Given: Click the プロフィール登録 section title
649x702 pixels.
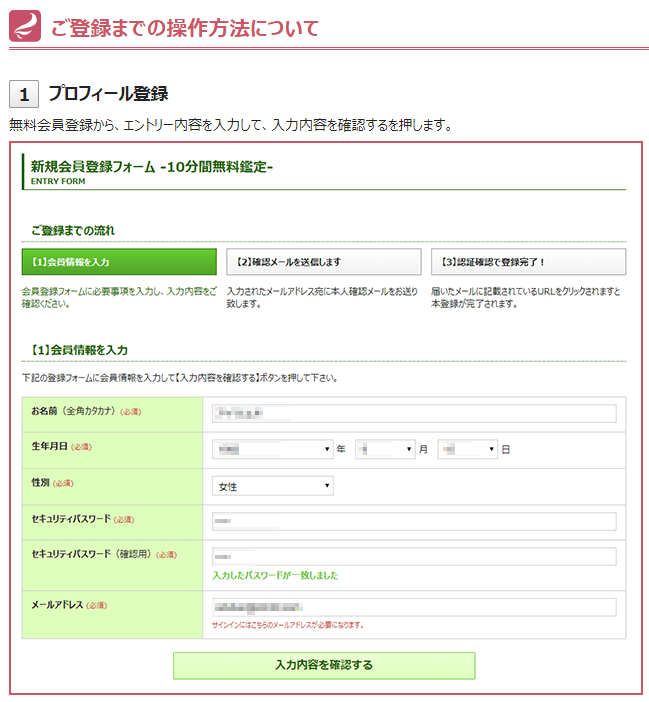Looking at the screenshot, I should 108,94.
